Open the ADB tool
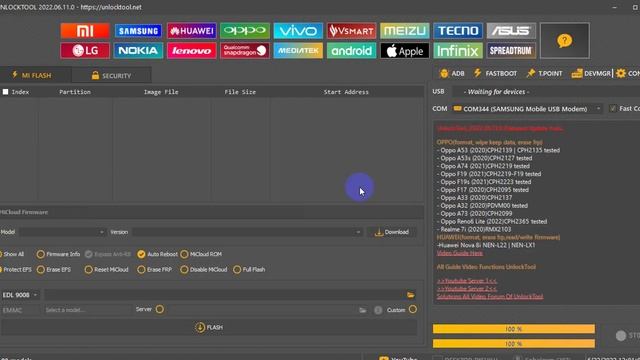 pos(452,73)
